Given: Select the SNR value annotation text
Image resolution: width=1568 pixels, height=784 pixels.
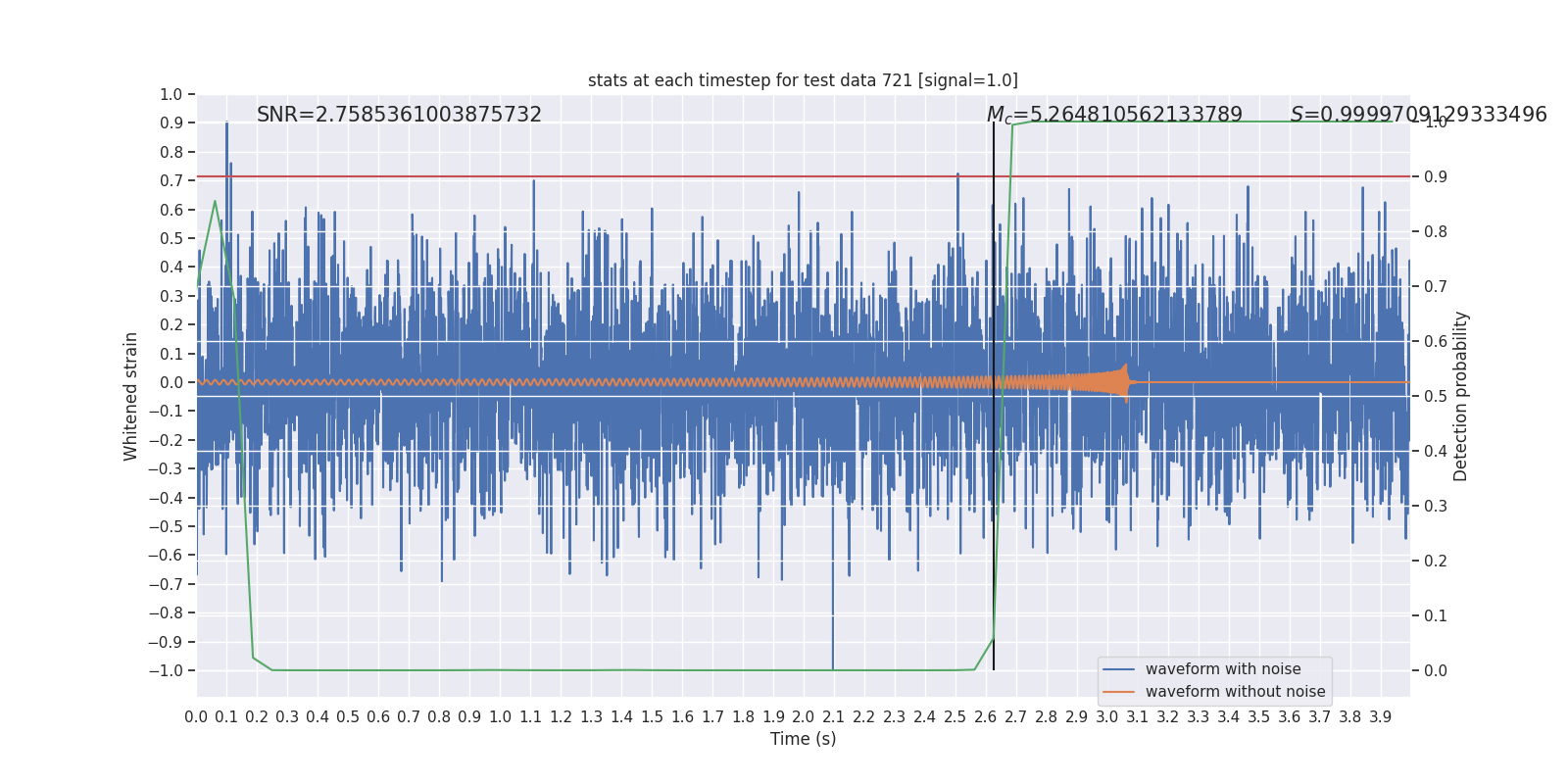Looking at the screenshot, I should click(399, 115).
